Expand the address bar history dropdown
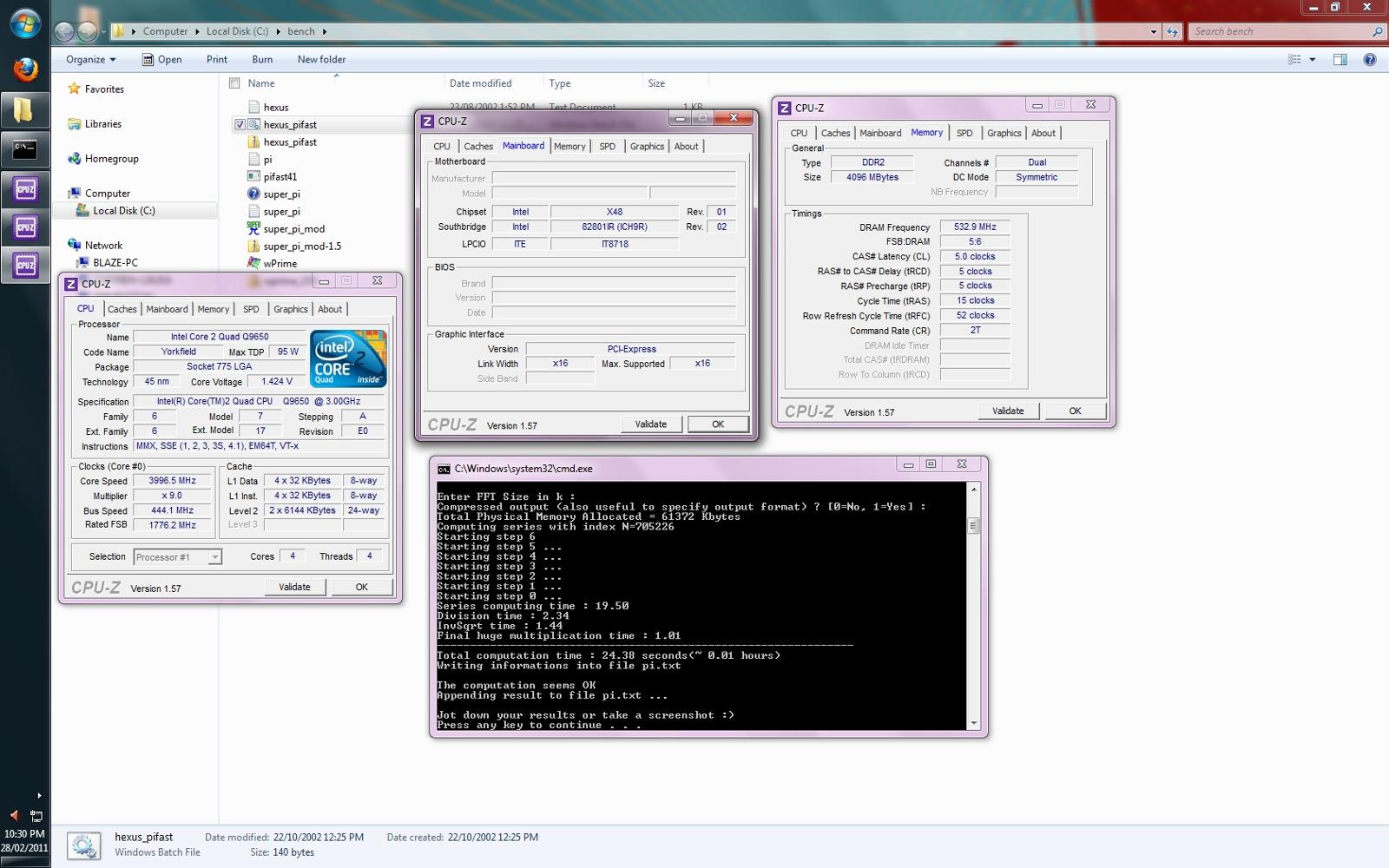Image resolution: width=1389 pixels, height=868 pixels. coord(1154,31)
